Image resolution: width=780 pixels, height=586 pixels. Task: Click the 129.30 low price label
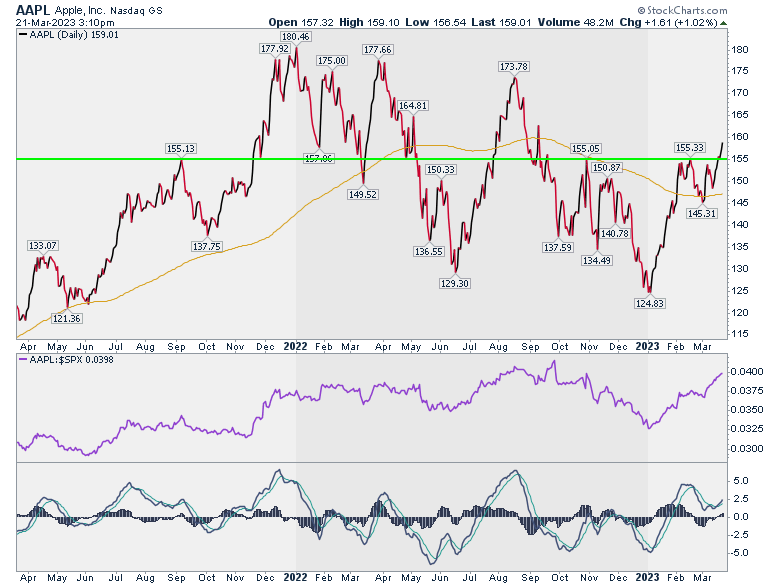(455, 283)
